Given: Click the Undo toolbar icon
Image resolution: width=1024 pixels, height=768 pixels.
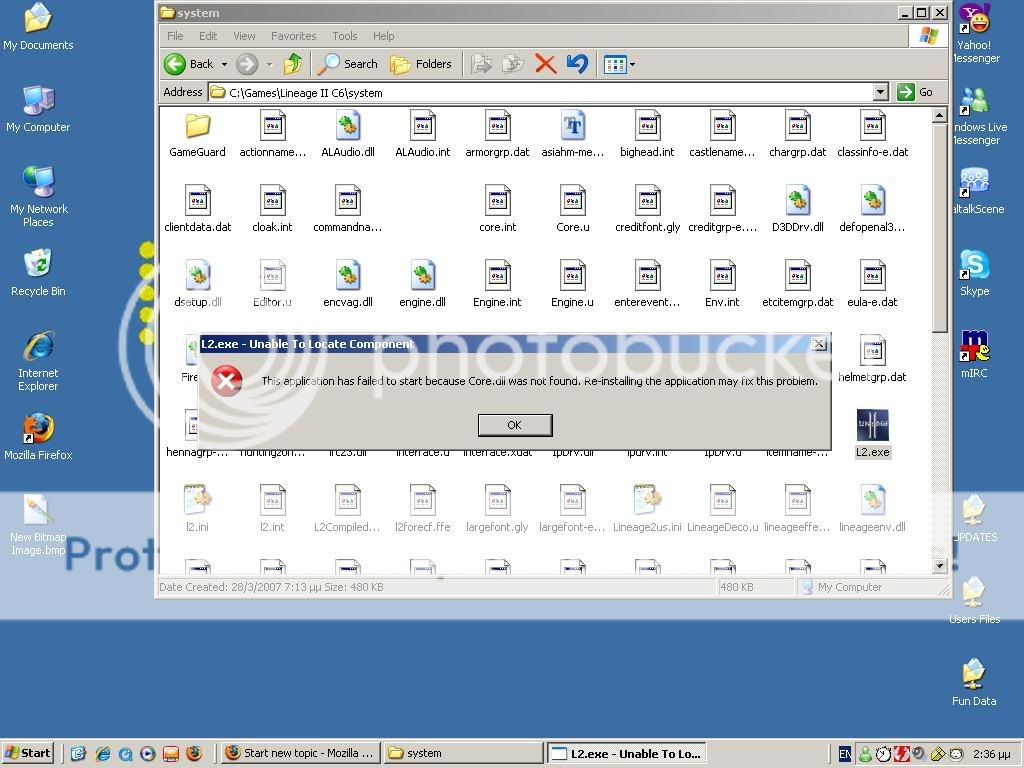Looking at the screenshot, I should (x=577, y=63).
